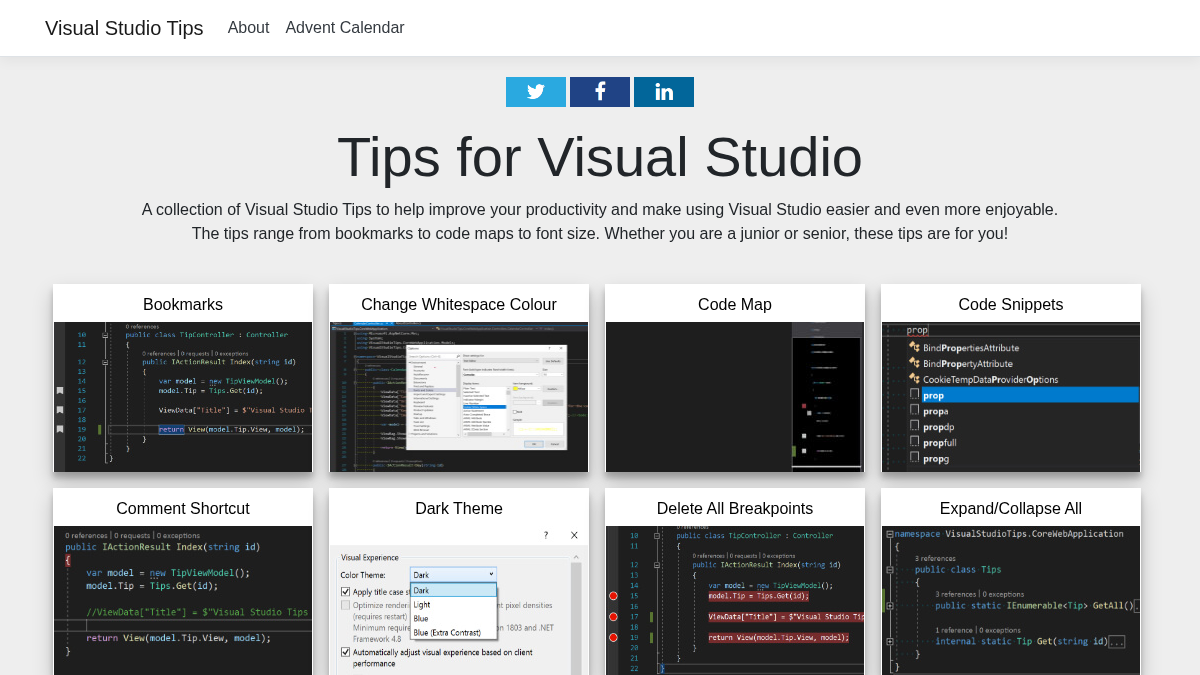View the Delete All Breakpoints screenshot thumbnail

coord(735,600)
